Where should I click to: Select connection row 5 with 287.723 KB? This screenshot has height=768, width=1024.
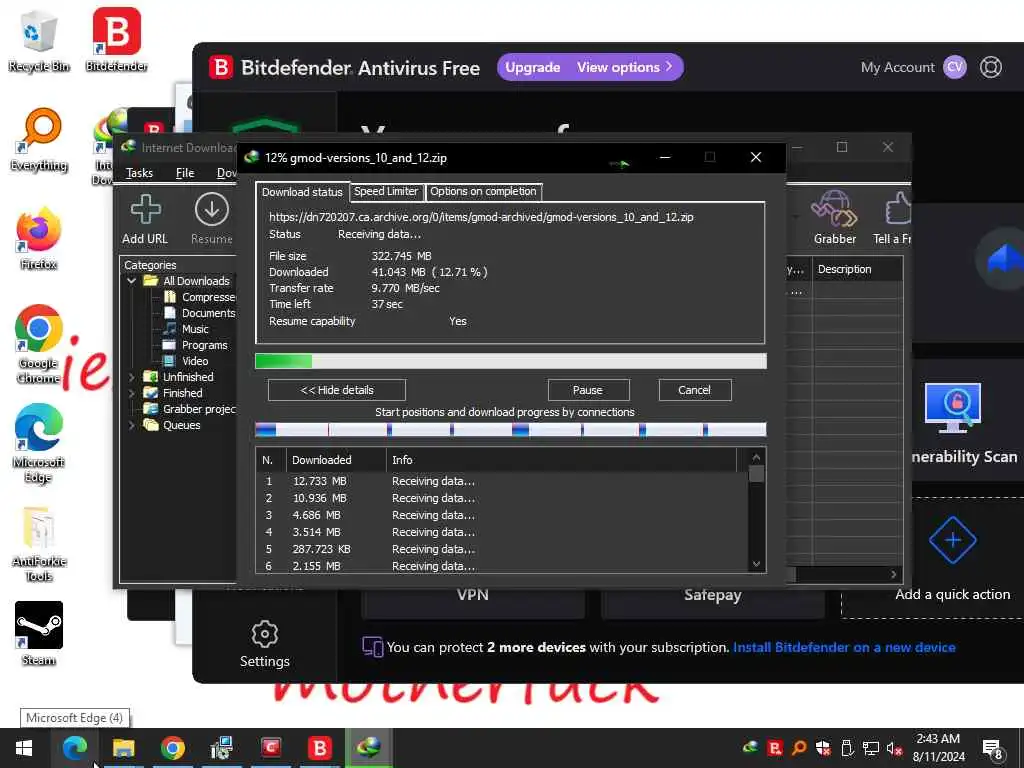point(502,549)
